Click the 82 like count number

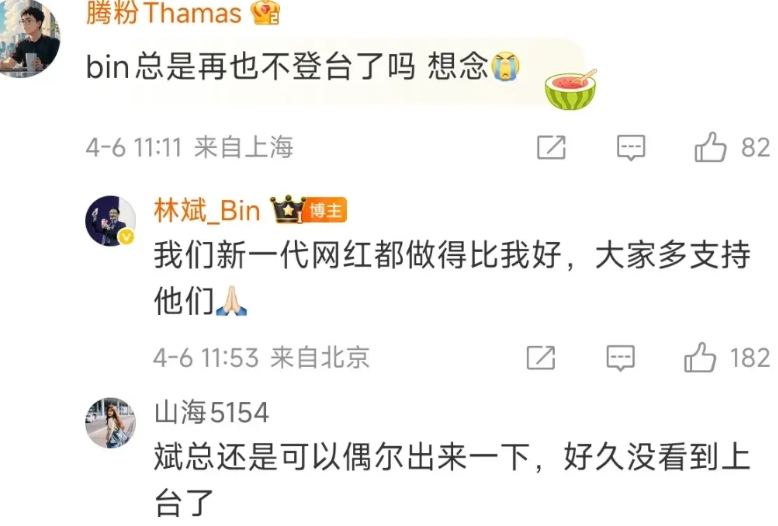756,147
